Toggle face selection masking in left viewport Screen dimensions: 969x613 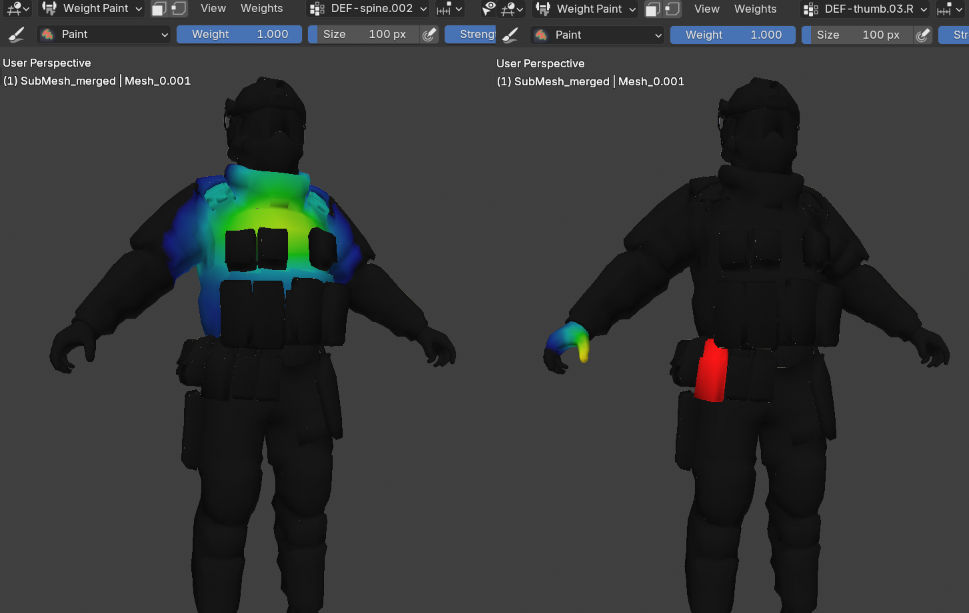pos(159,9)
